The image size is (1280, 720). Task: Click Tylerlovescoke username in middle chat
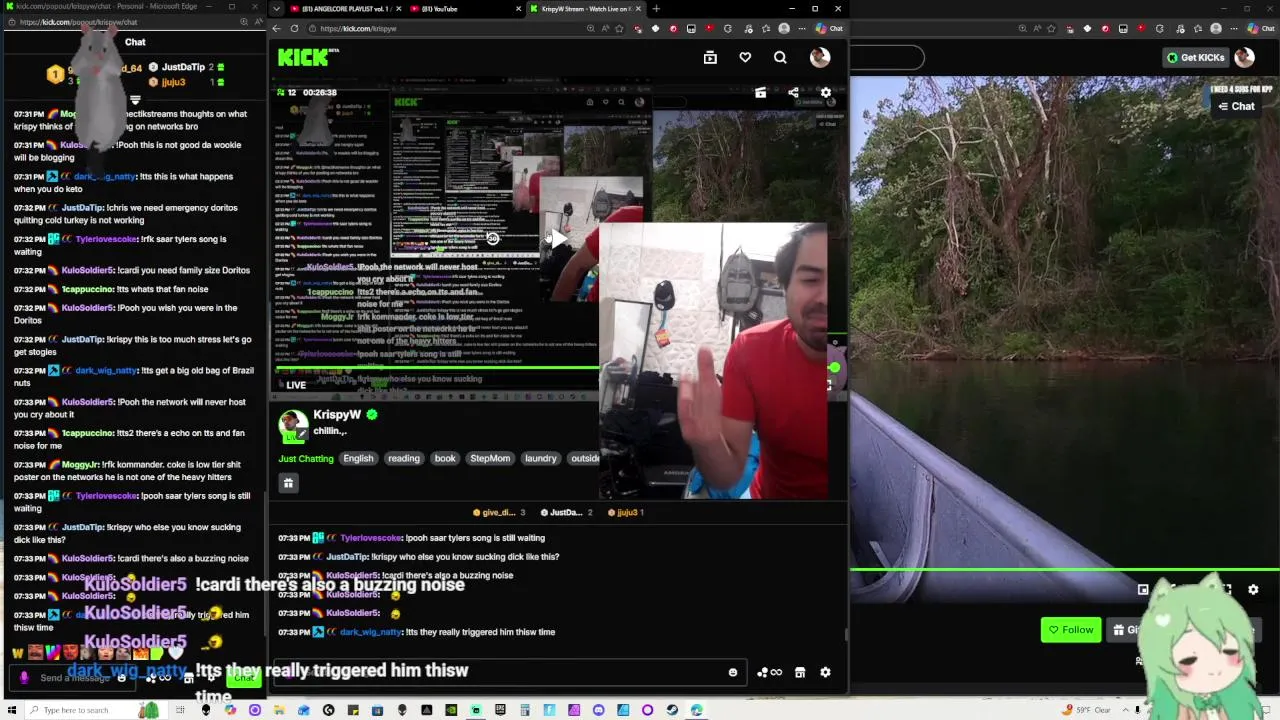[371, 538]
